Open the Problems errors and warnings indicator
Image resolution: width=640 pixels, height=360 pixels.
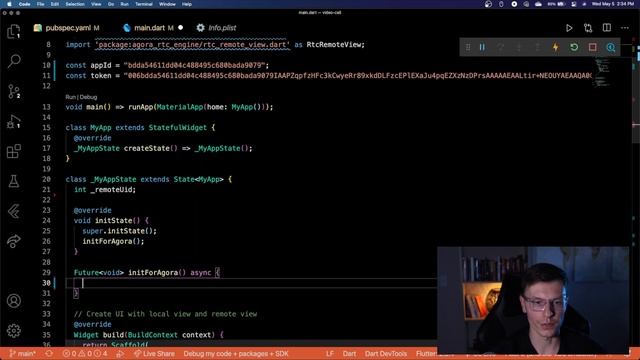pos(85,353)
